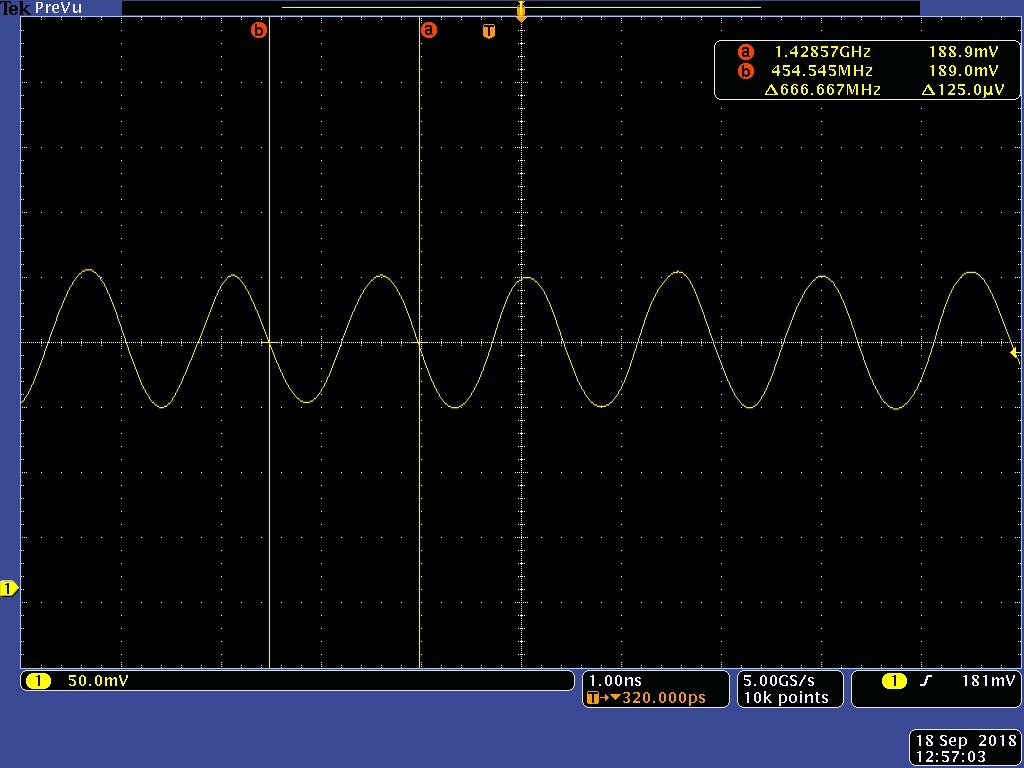Click the time 12:57:03 readout
This screenshot has height=768, width=1024.
click(950, 756)
